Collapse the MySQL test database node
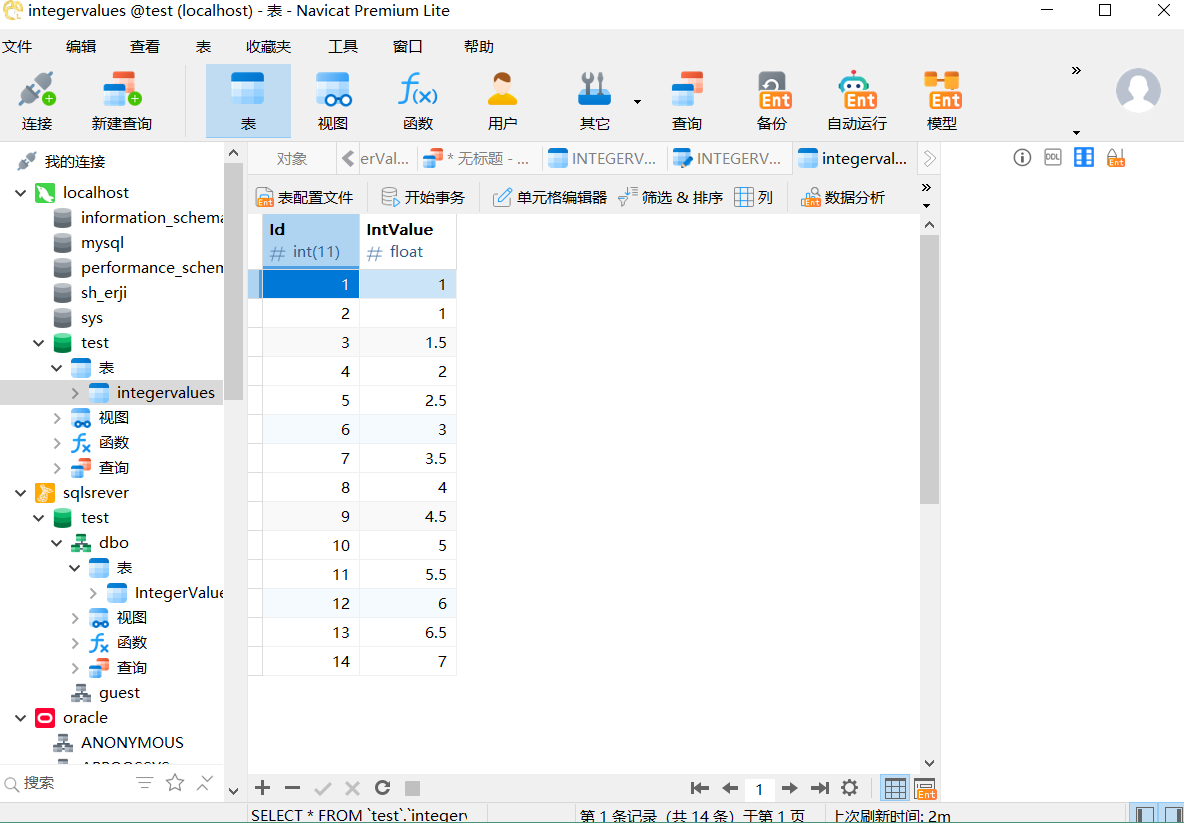This screenshot has height=826, width=1184. tap(39, 344)
